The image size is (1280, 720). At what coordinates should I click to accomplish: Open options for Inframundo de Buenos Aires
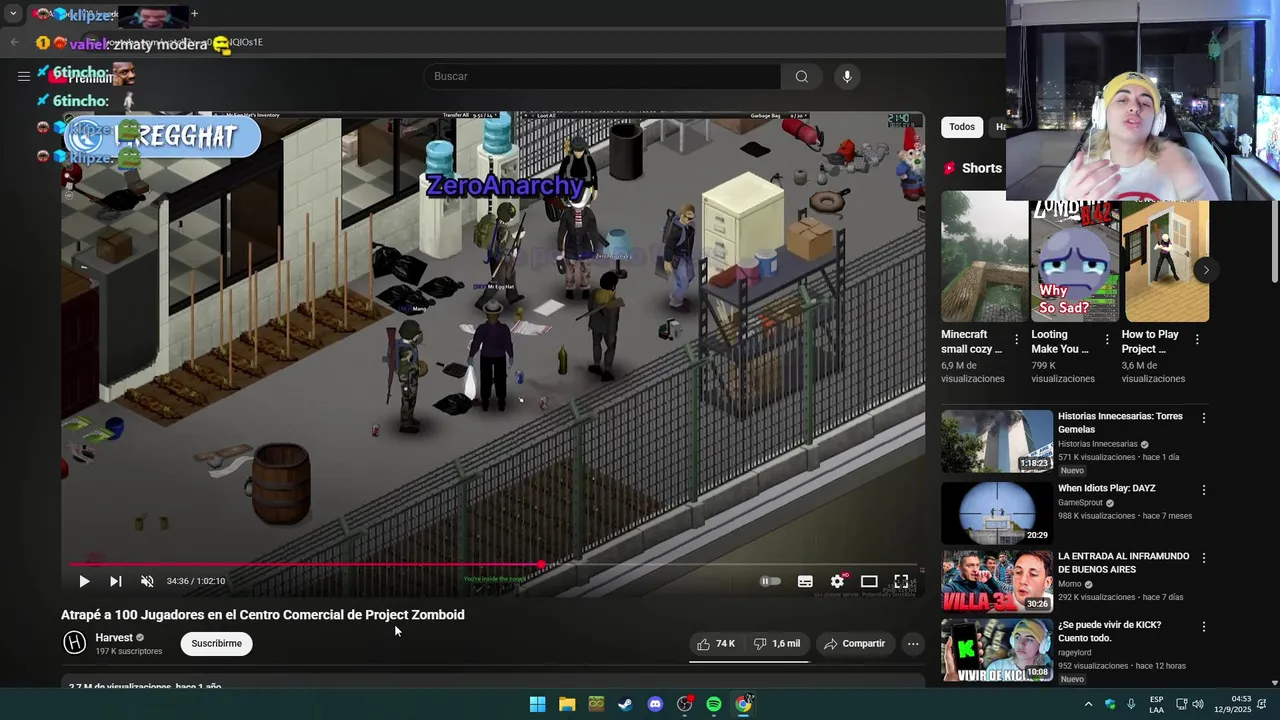point(1204,558)
